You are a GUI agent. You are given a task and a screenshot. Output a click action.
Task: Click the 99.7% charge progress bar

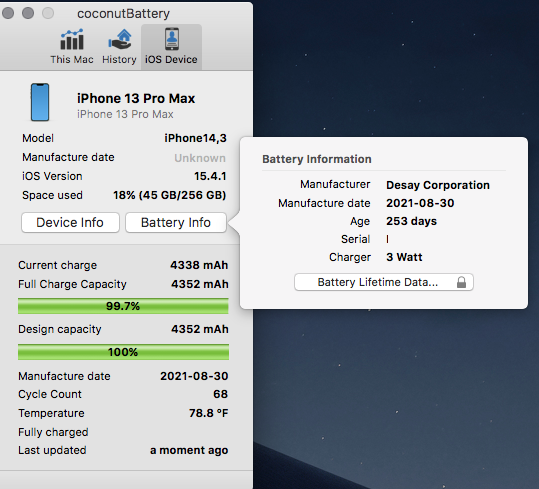(123, 306)
